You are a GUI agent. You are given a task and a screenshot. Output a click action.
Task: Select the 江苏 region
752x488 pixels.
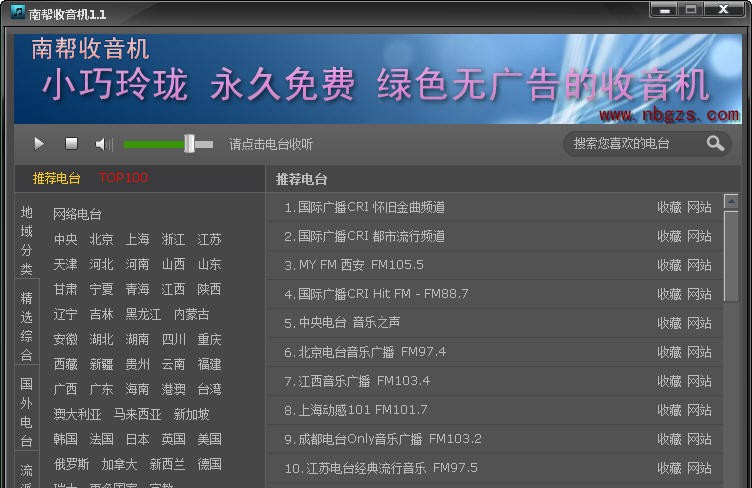pos(209,239)
